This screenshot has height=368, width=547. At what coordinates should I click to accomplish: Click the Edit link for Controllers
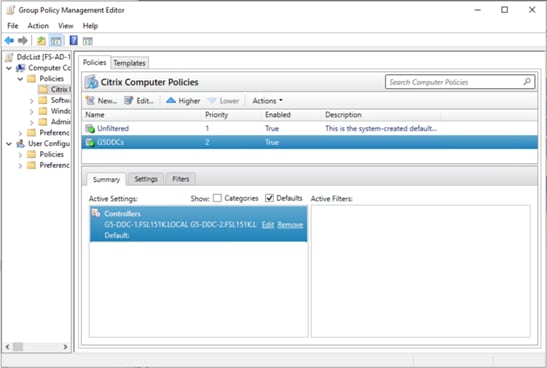click(268, 225)
